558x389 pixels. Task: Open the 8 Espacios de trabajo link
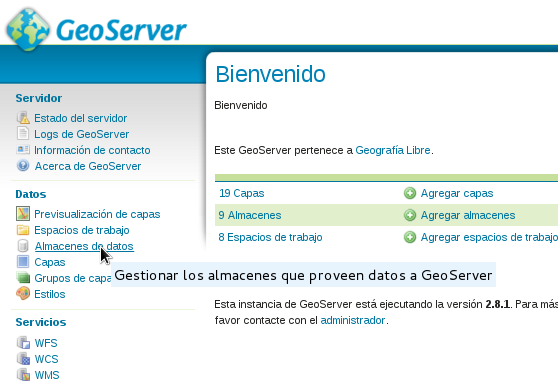click(x=270, y=237)
